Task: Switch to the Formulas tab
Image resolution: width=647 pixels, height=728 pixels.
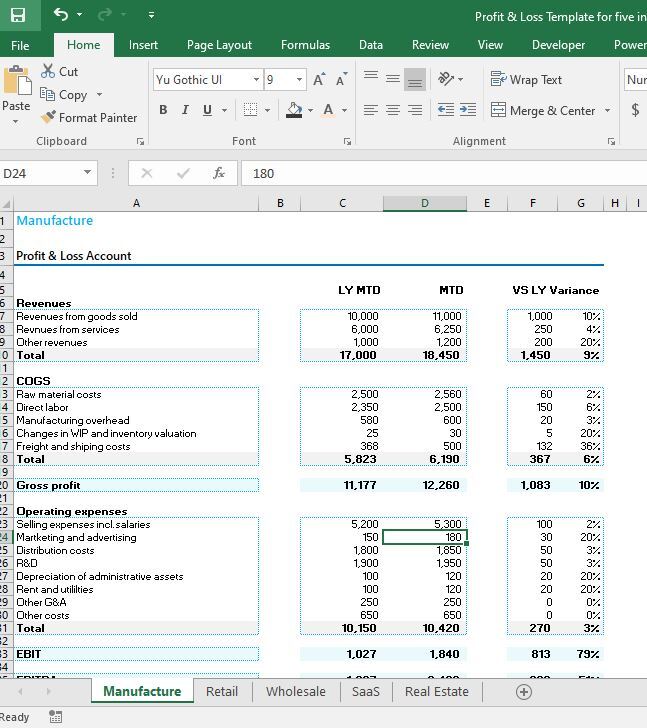Action: [x=305, y=45]
